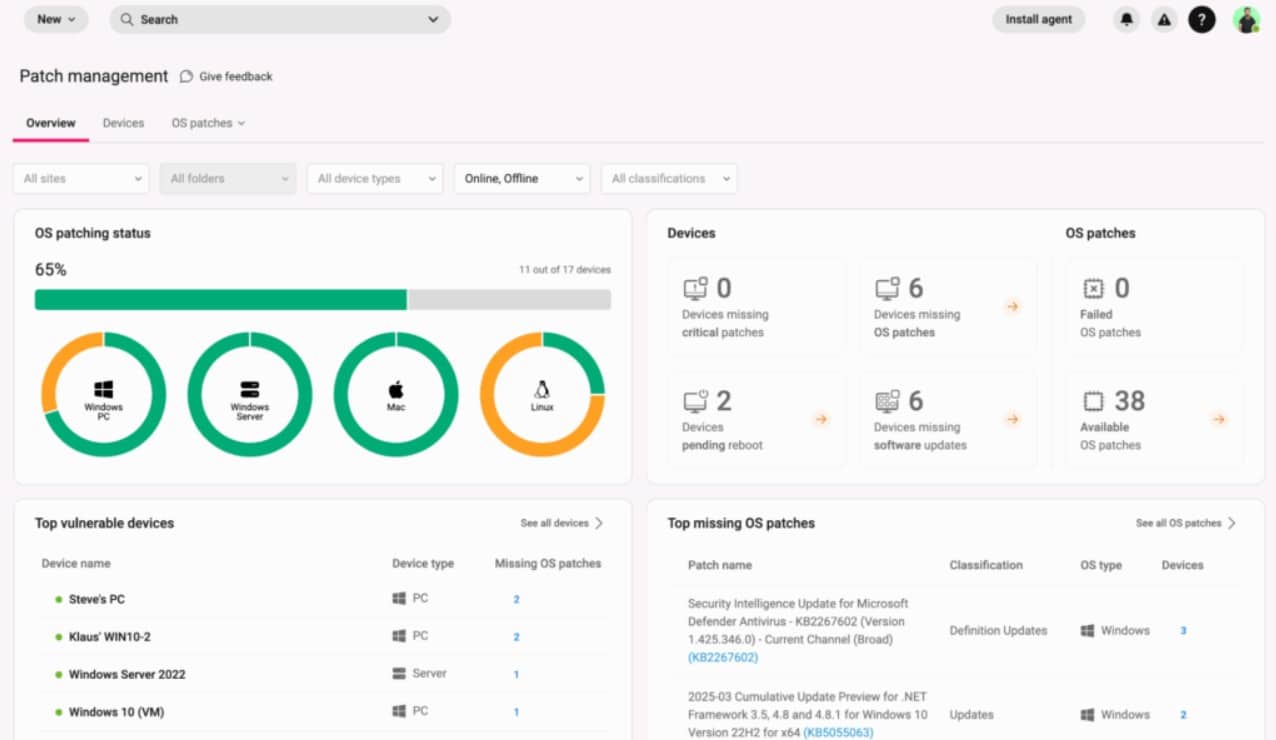Click the 11 out of 17 devices label
The width and height of the screenshot is (1276, 740).
click(564, 270)
